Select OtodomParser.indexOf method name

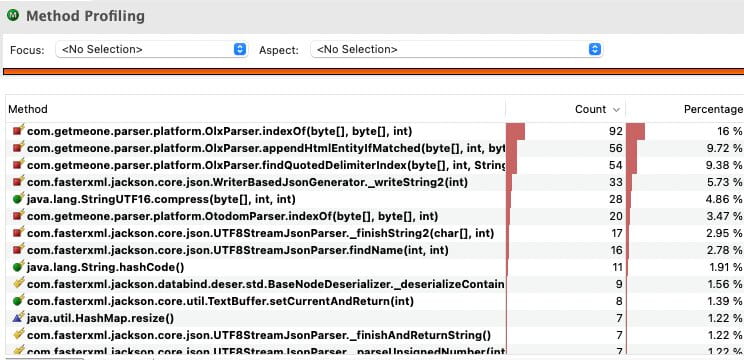(232, 216)
